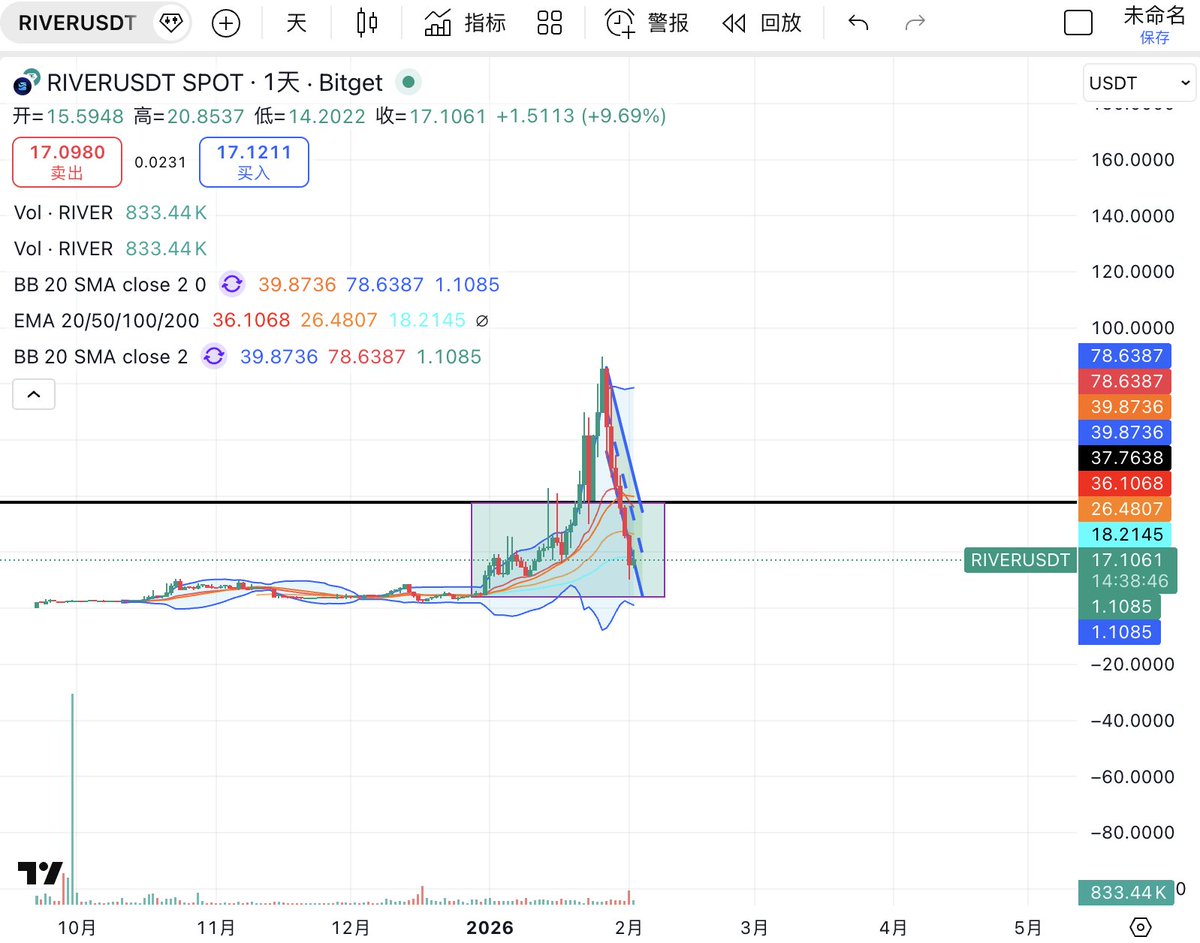Click the 0.0231 spread value
1200x943 pixels.
(x=161, y=162)
